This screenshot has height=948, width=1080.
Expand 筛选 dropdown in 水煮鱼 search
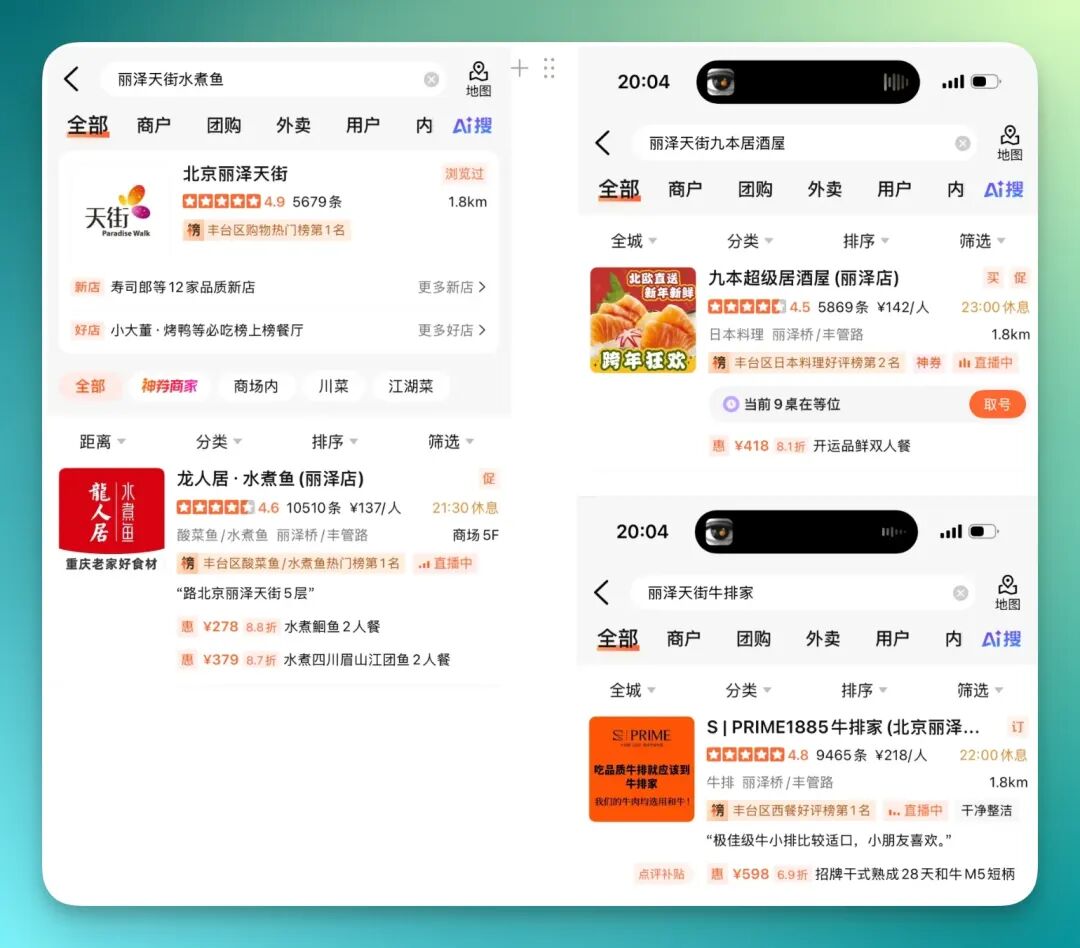click(x=451, y=442)
